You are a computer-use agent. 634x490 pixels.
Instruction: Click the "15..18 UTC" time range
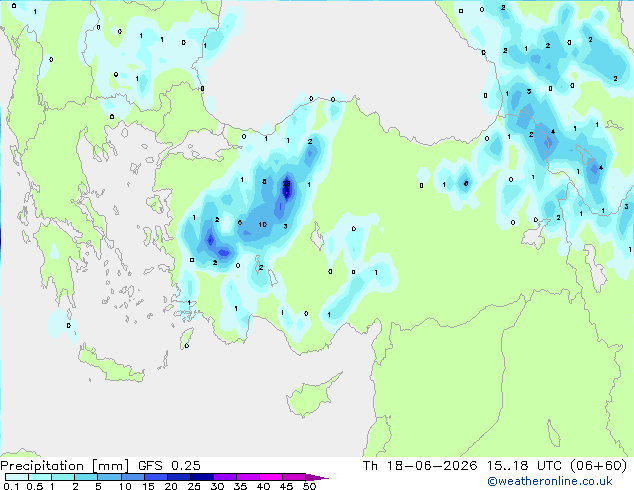click(x=524, y=466)
